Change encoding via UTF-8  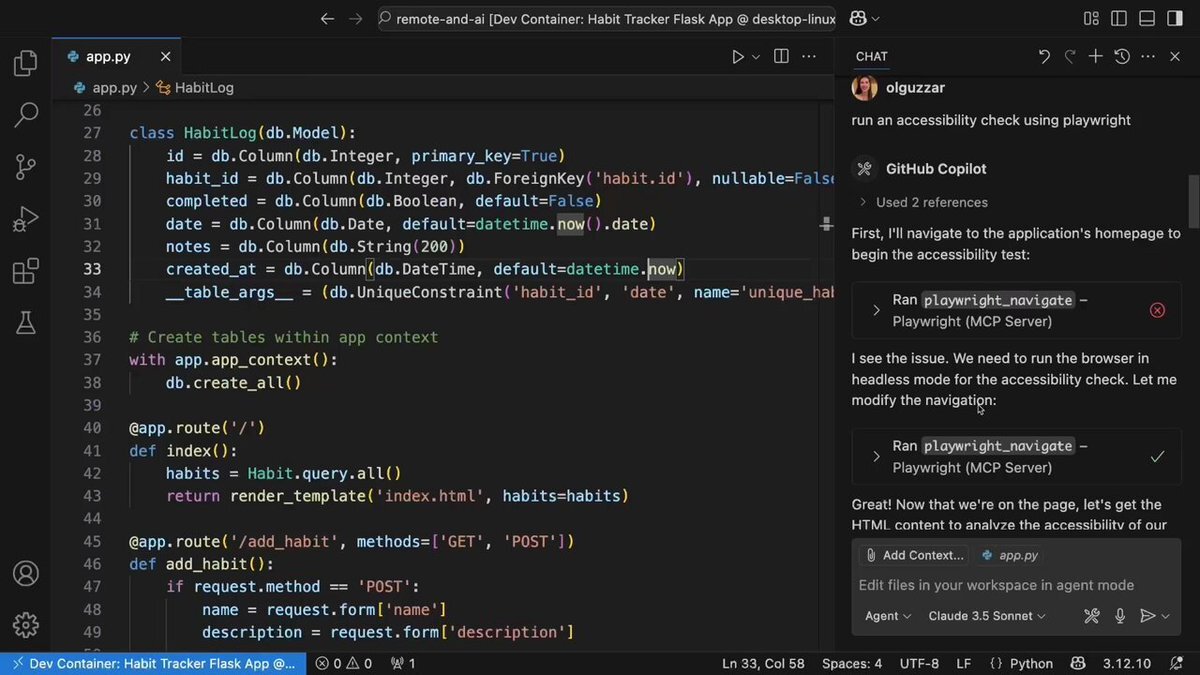tap(919, 663)
